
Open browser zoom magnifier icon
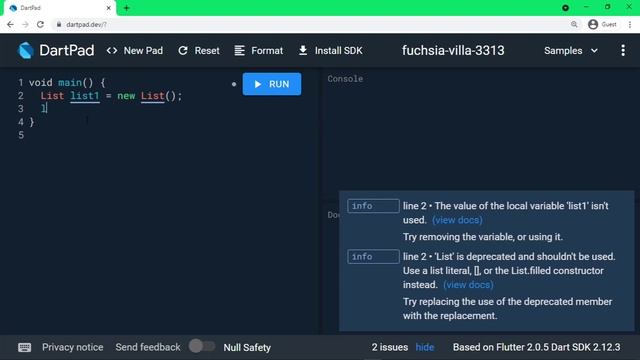(574, 24)
